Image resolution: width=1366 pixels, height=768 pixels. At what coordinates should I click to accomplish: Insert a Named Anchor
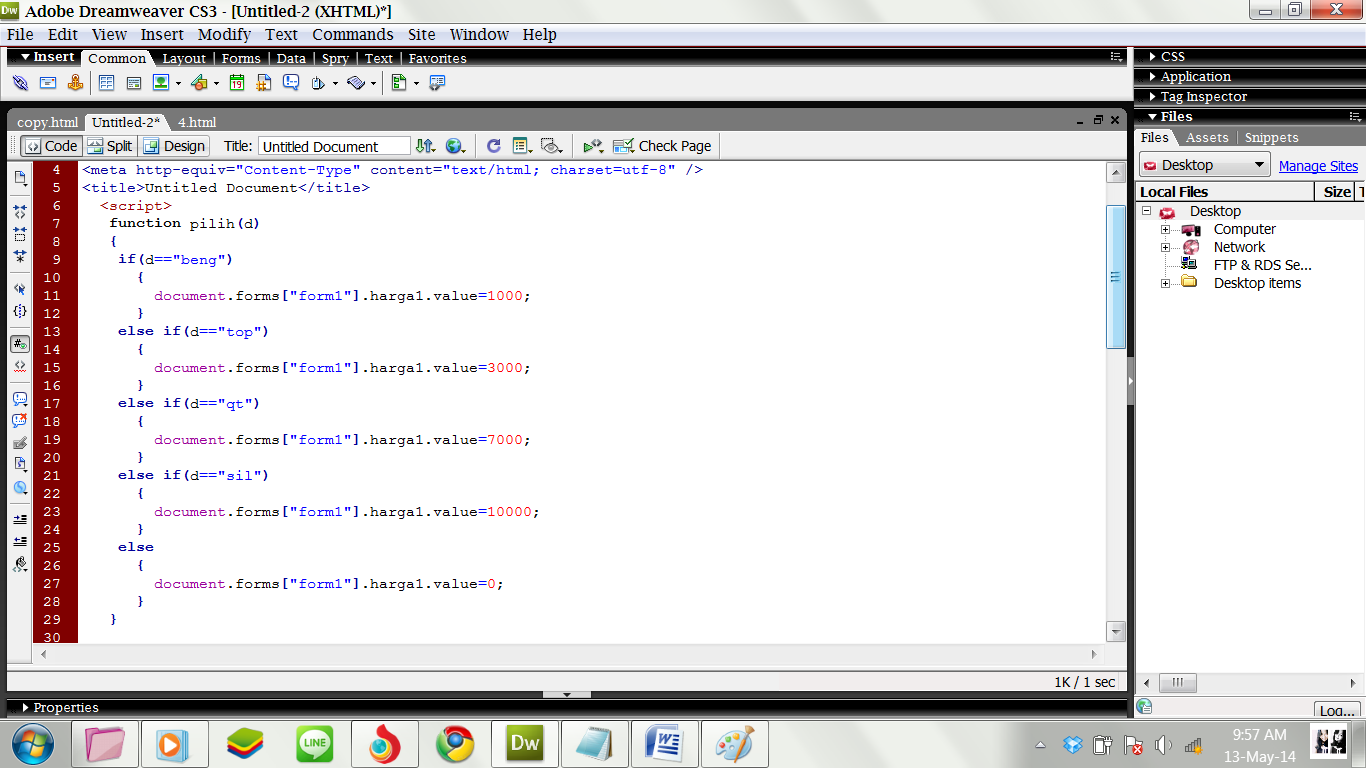click(x=76, y=83)
